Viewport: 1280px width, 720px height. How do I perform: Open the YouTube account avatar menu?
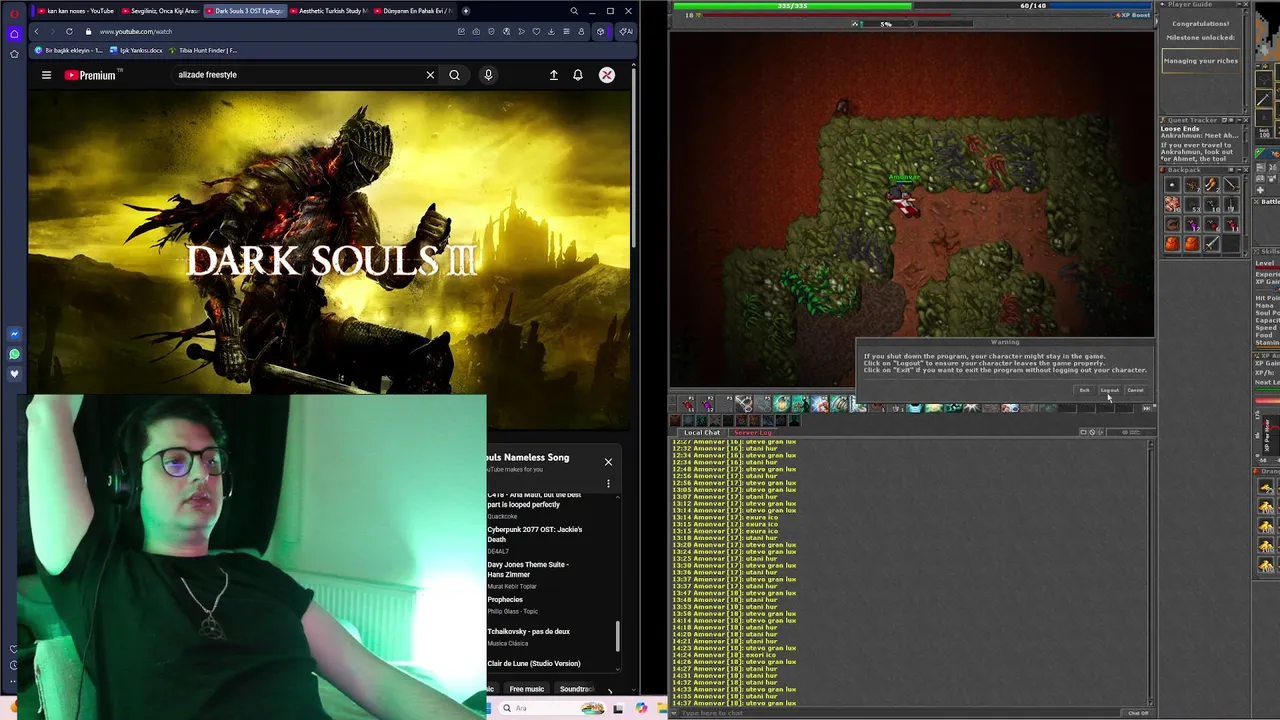(607, 75)
